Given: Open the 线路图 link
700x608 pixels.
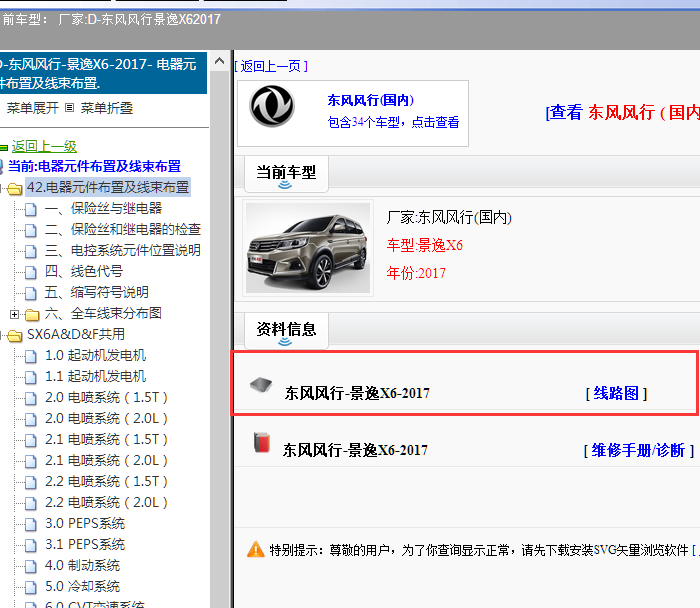Looking at the screenshot, I should tap(616, 393).
